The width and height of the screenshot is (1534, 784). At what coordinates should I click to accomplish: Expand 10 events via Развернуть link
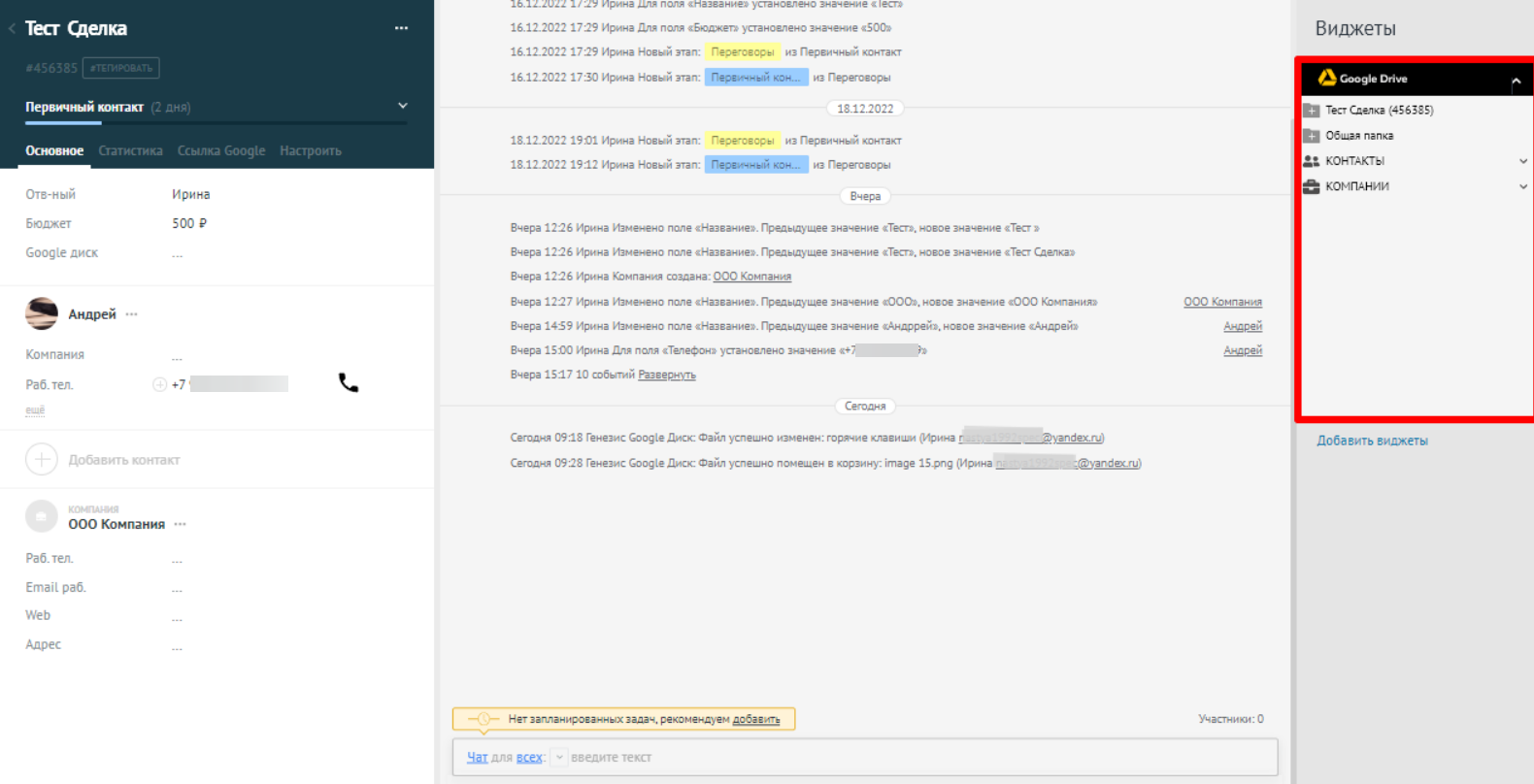pyautogui.click(x=667, y=375)
